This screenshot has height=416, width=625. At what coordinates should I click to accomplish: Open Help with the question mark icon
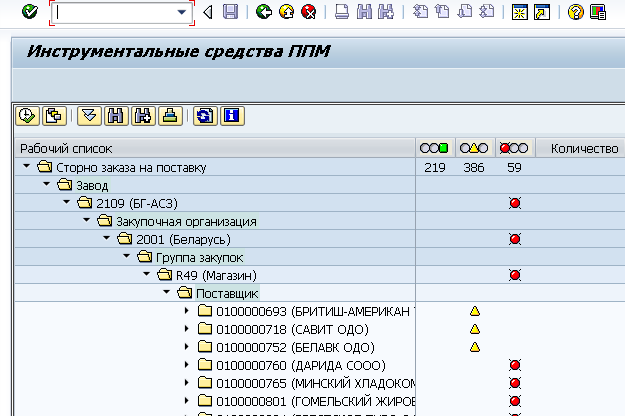576,12
